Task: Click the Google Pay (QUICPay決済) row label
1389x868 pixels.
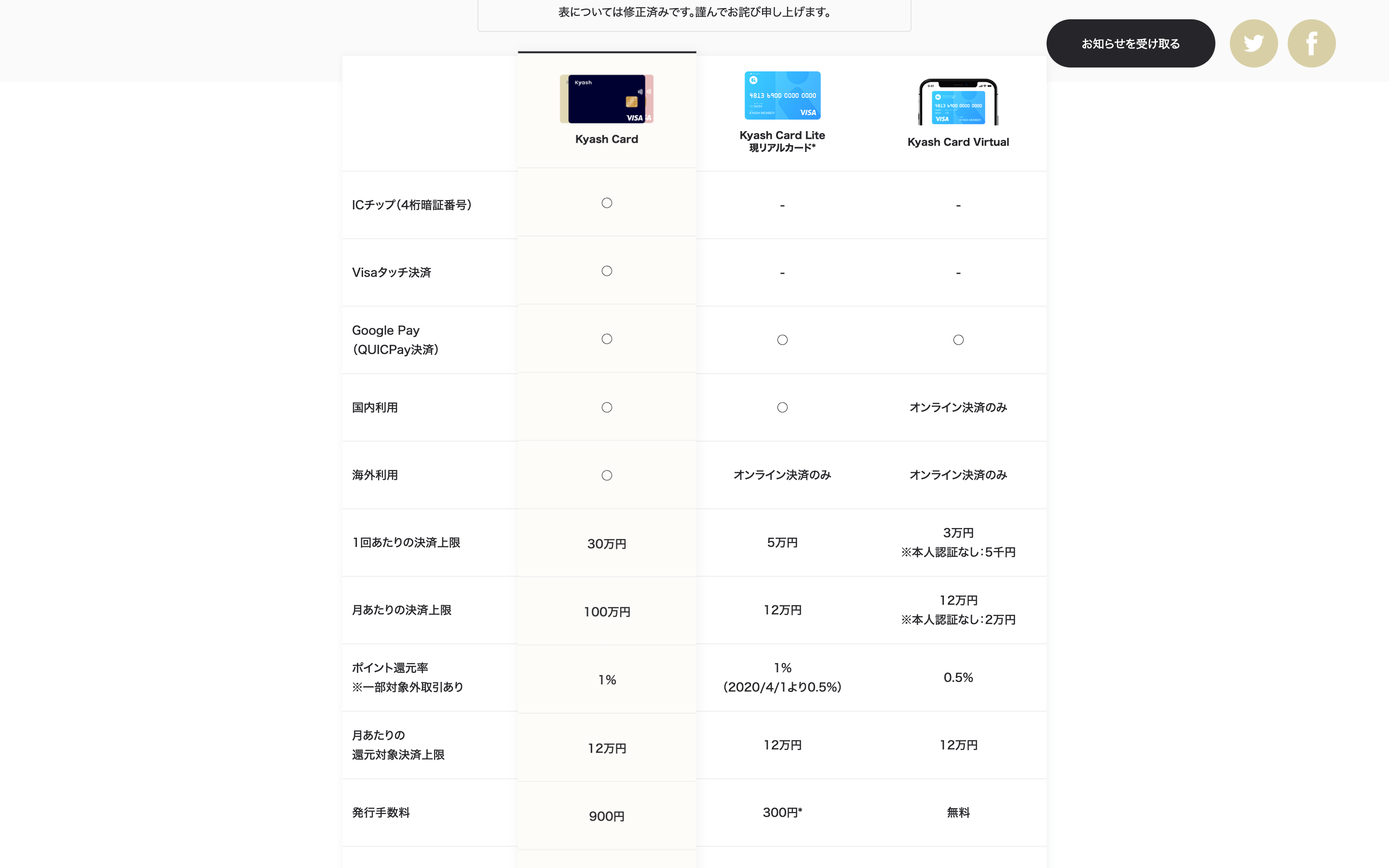Action: click(395, 340)
